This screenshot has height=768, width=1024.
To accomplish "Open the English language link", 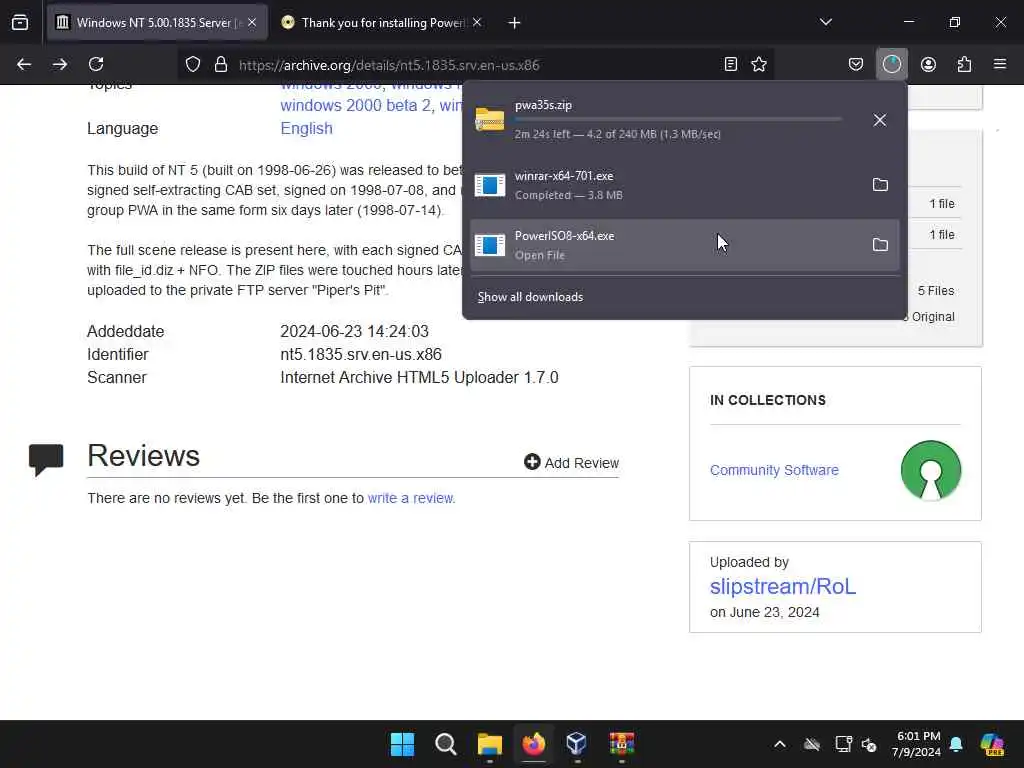I will coord(306,129).
